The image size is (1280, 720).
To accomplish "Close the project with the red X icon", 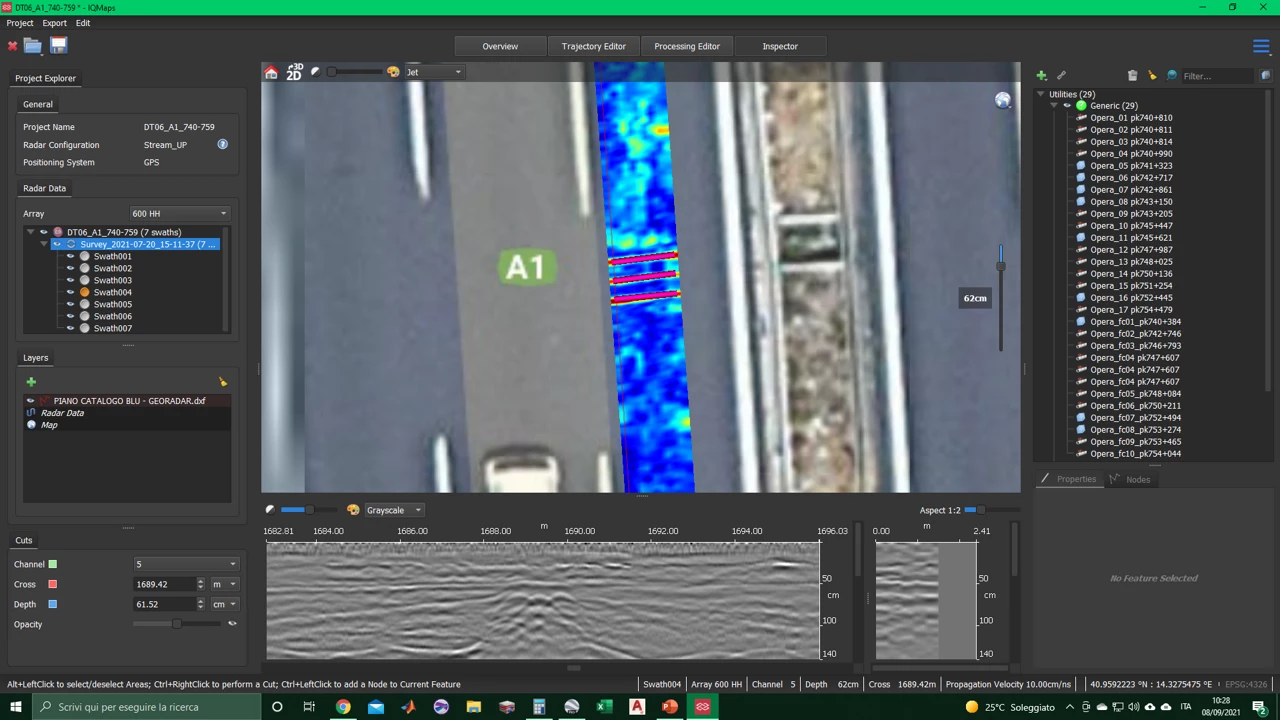I will (12, 46).
